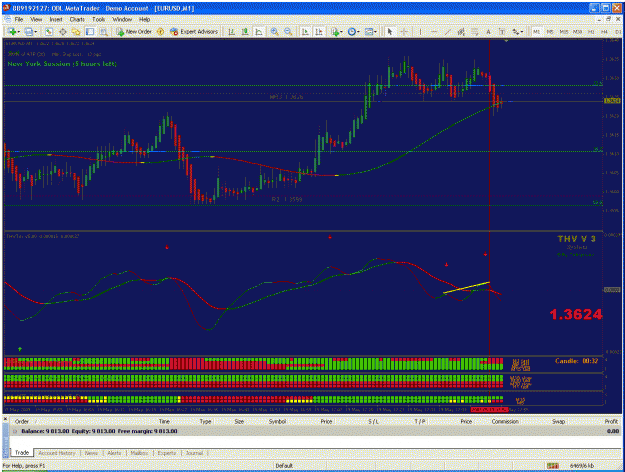Switch to the Account History tab

point(57,453)
